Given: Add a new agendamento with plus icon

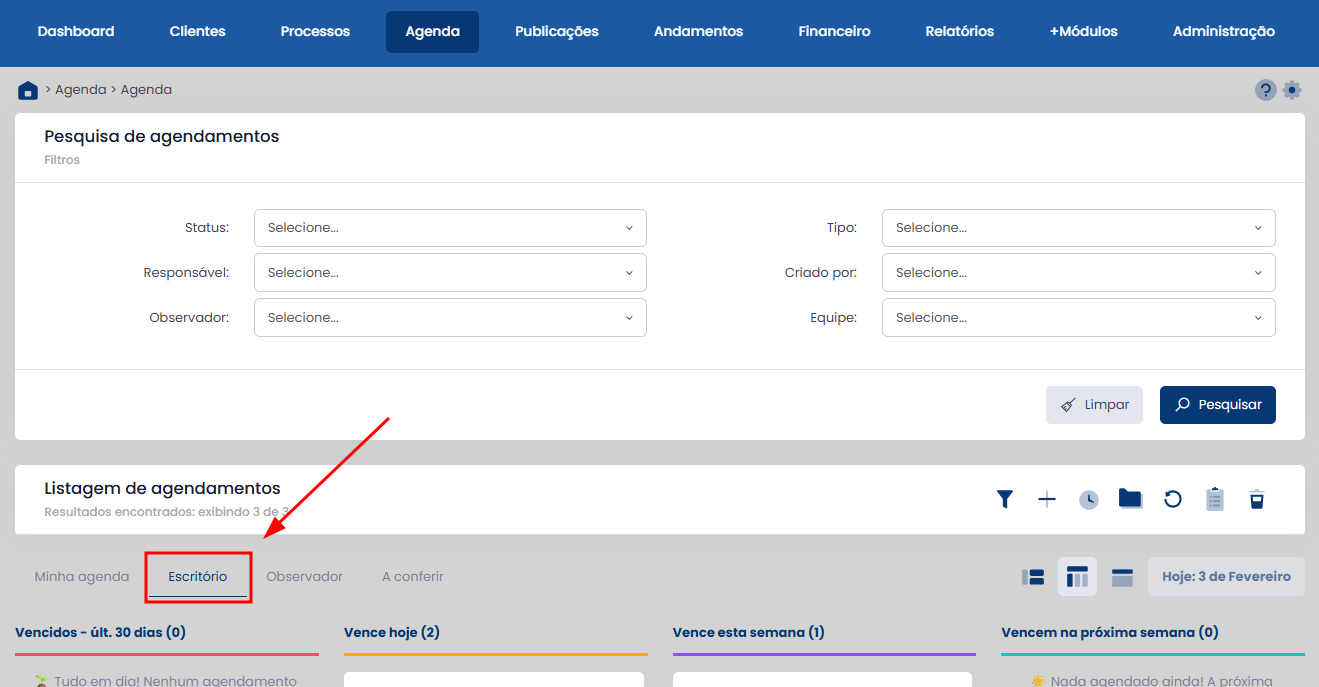Looking at the screenshot, I should pyautogui.click(x=1047, y=499).
